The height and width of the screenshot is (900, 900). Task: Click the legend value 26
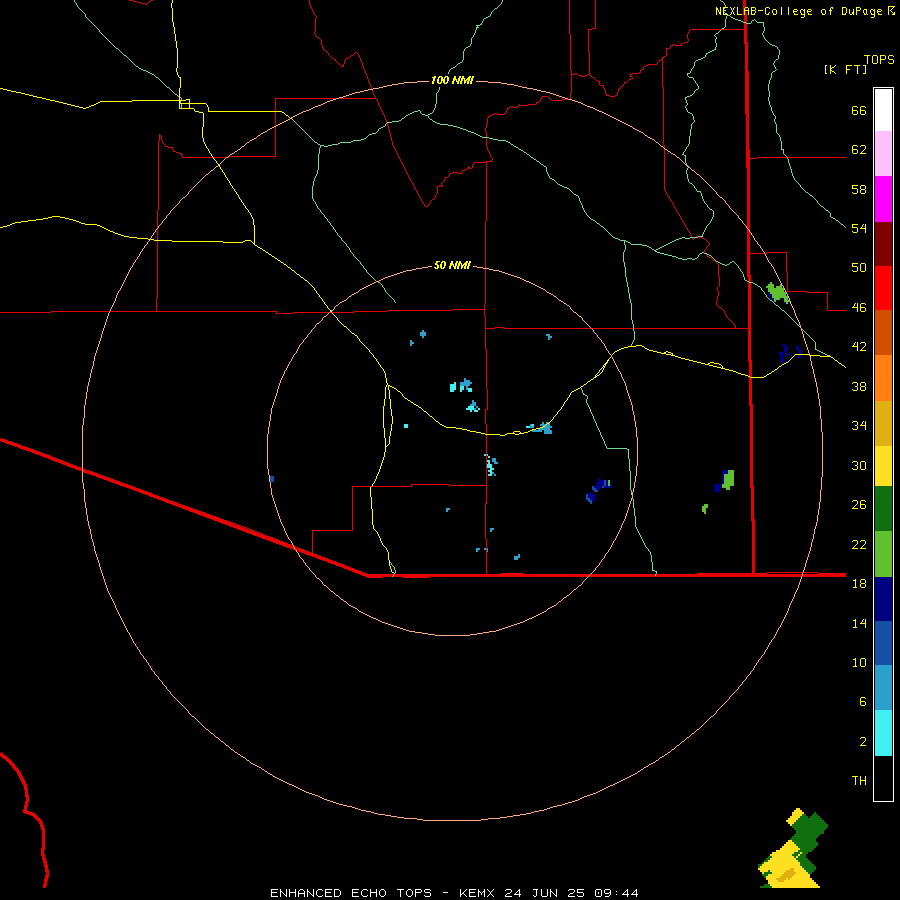[859, 504]
